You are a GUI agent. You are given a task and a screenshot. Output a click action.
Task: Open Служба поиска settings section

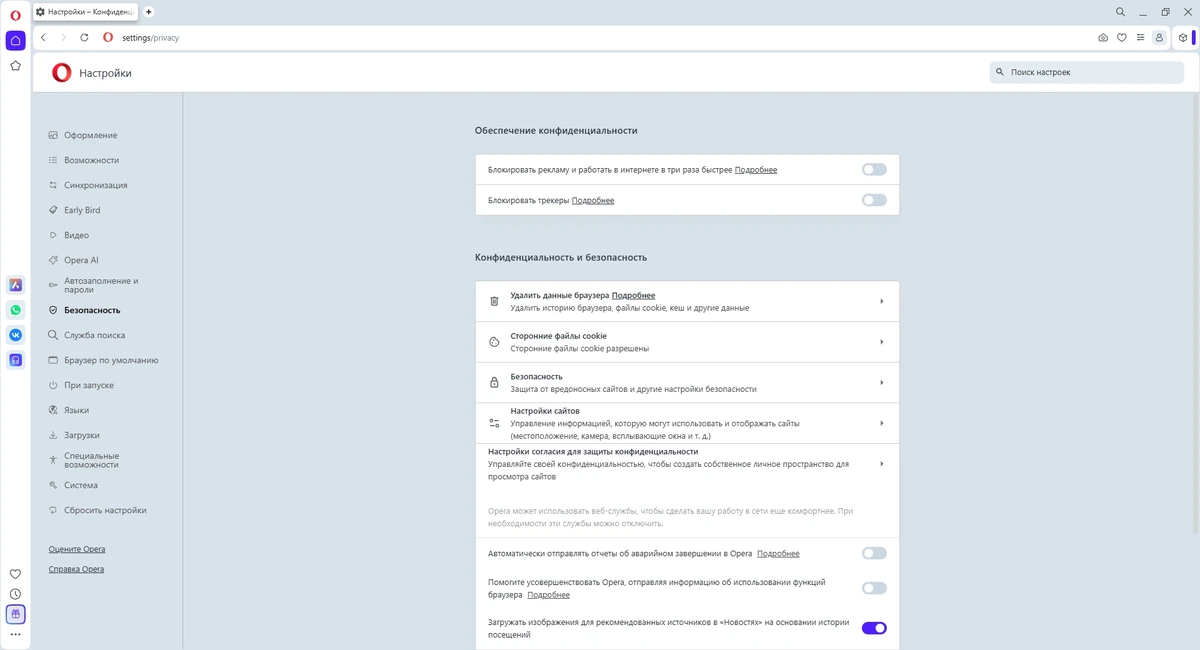94,335
